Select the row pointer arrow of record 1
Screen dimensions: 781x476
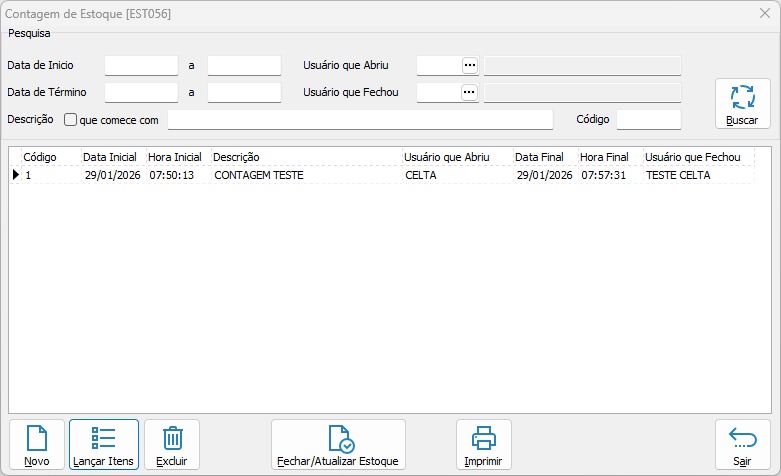click(x=15, y=175)
